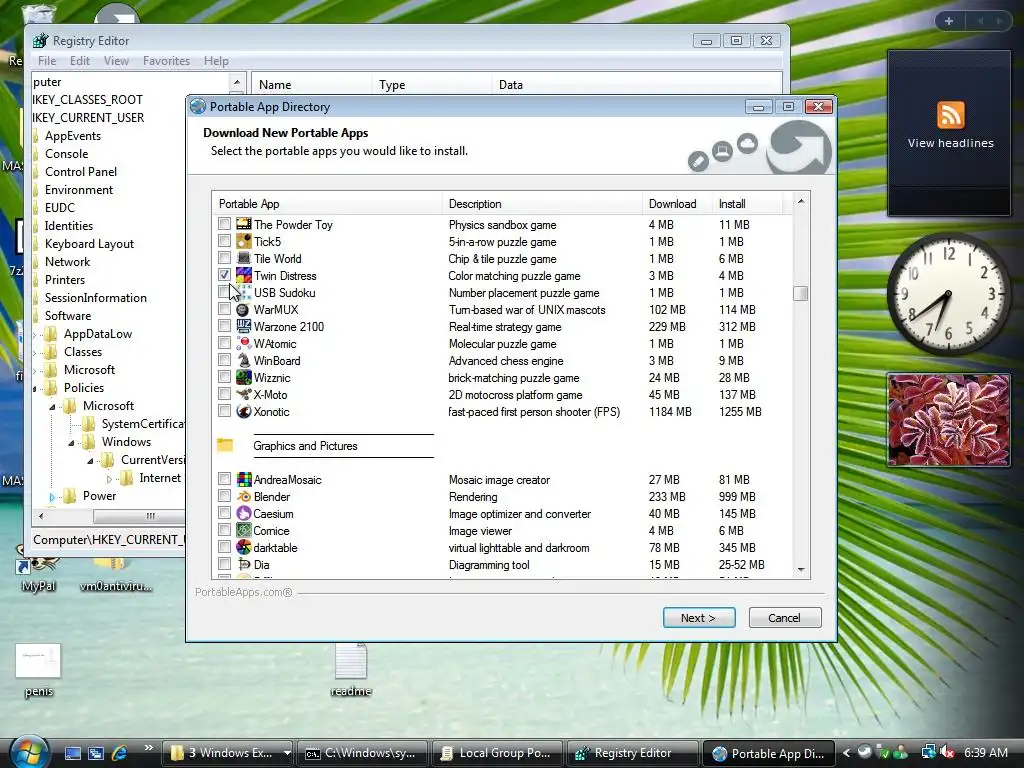Open the View menu in Registry Editor
1024x768 pixels.
[x=116, y=61]
